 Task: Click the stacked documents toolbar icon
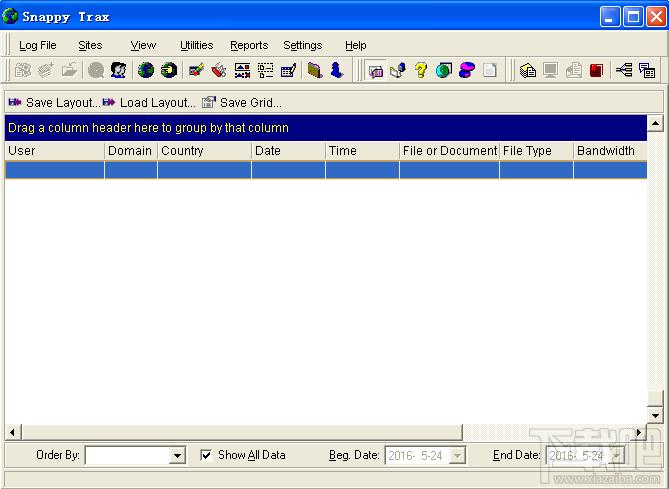tap(528, 70)
